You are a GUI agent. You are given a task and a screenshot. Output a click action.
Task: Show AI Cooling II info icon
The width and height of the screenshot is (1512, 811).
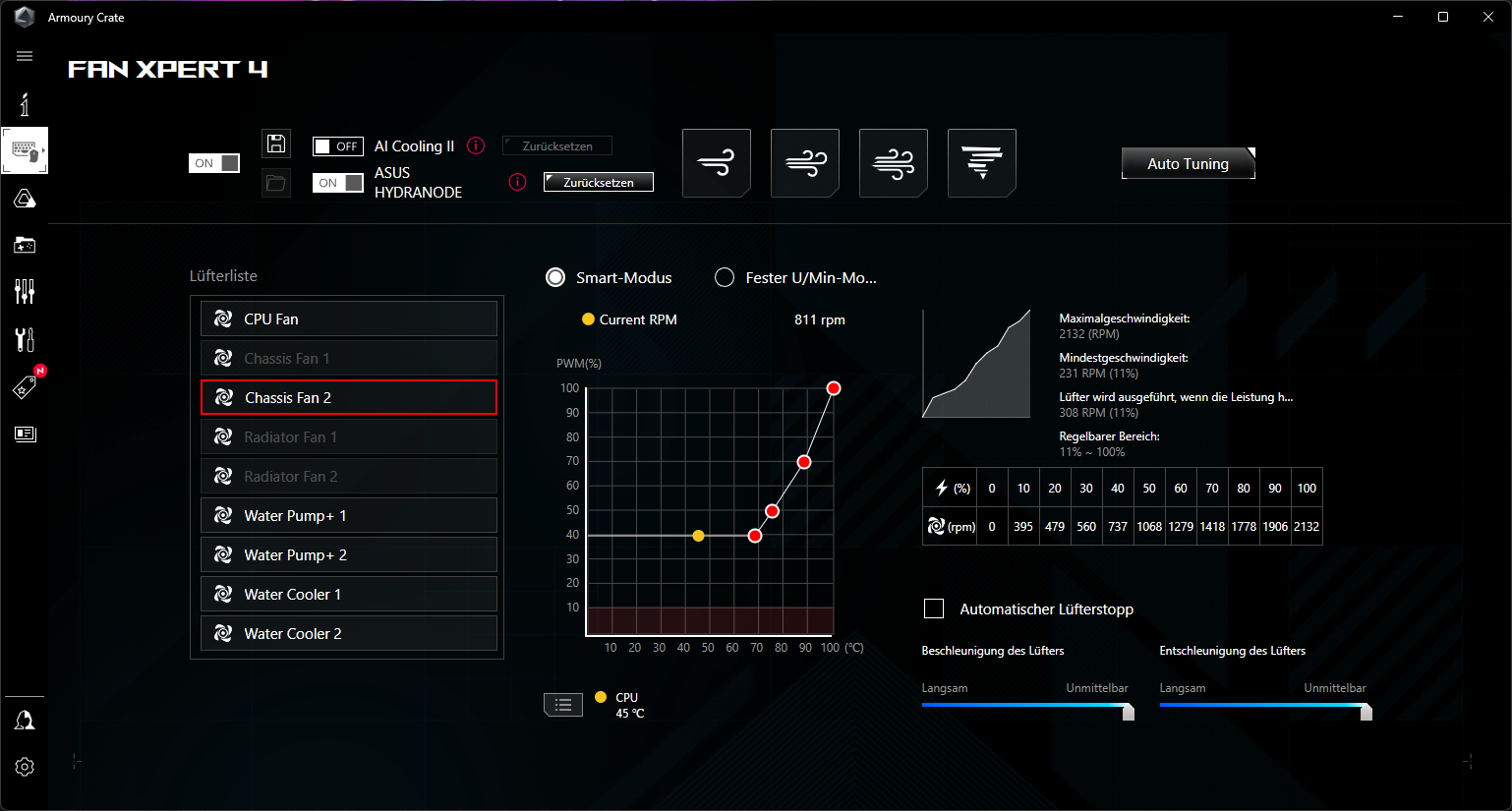476,145
